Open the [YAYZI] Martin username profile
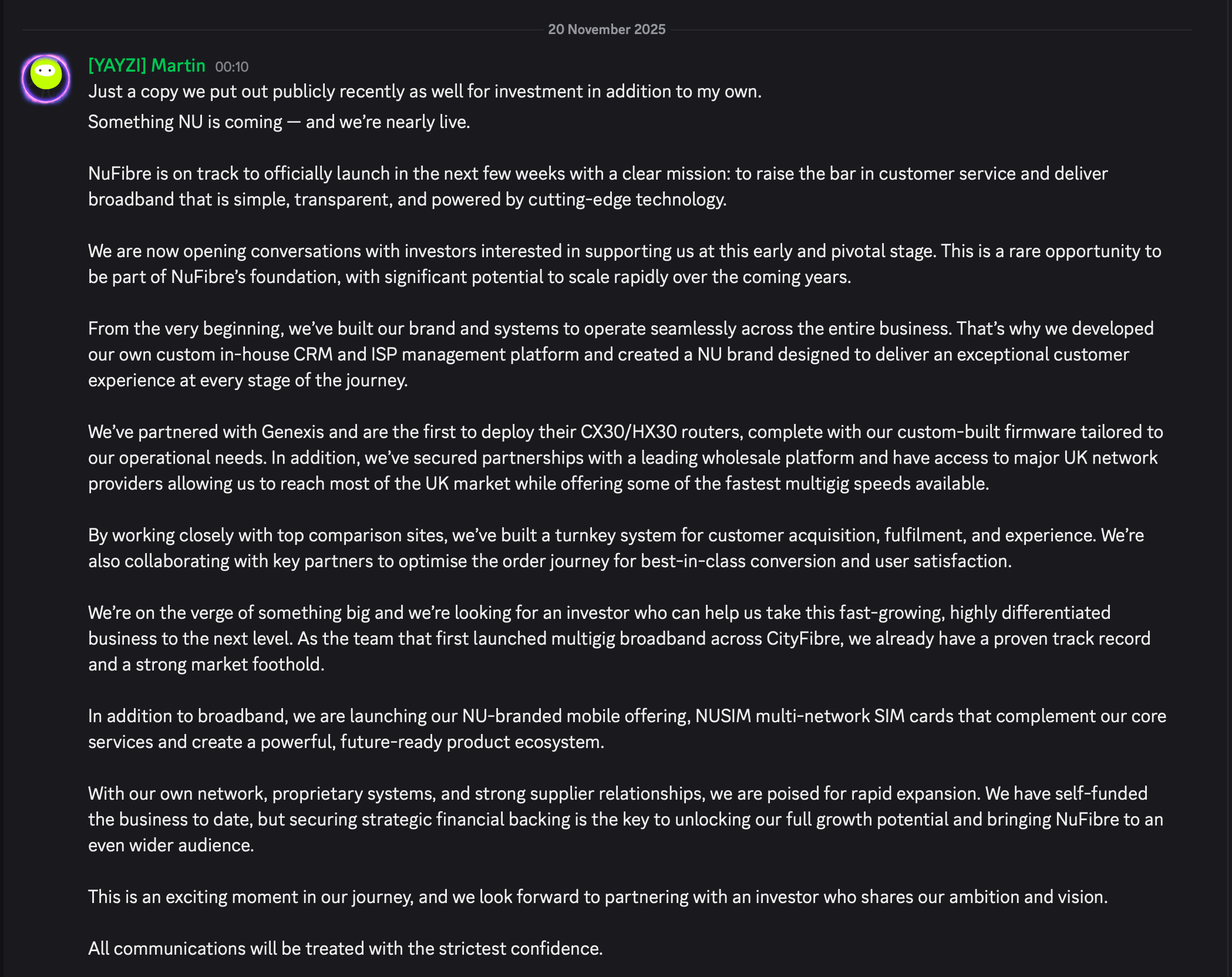Image resolution: width=1232 pixels, height=977 pixels. click(x=147, y=65)
